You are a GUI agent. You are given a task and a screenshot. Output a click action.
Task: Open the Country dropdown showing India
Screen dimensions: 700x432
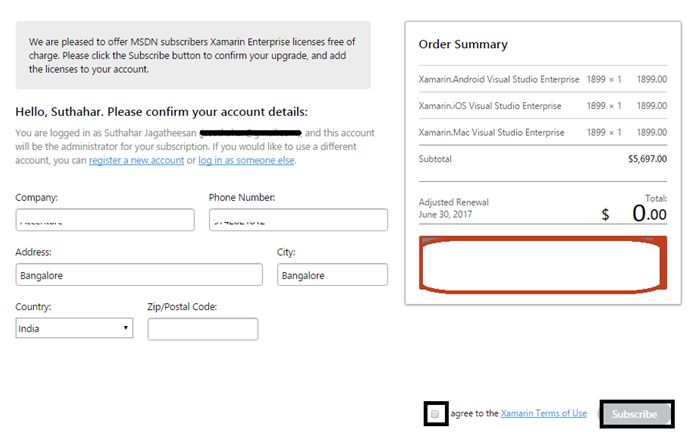(75, 328)
